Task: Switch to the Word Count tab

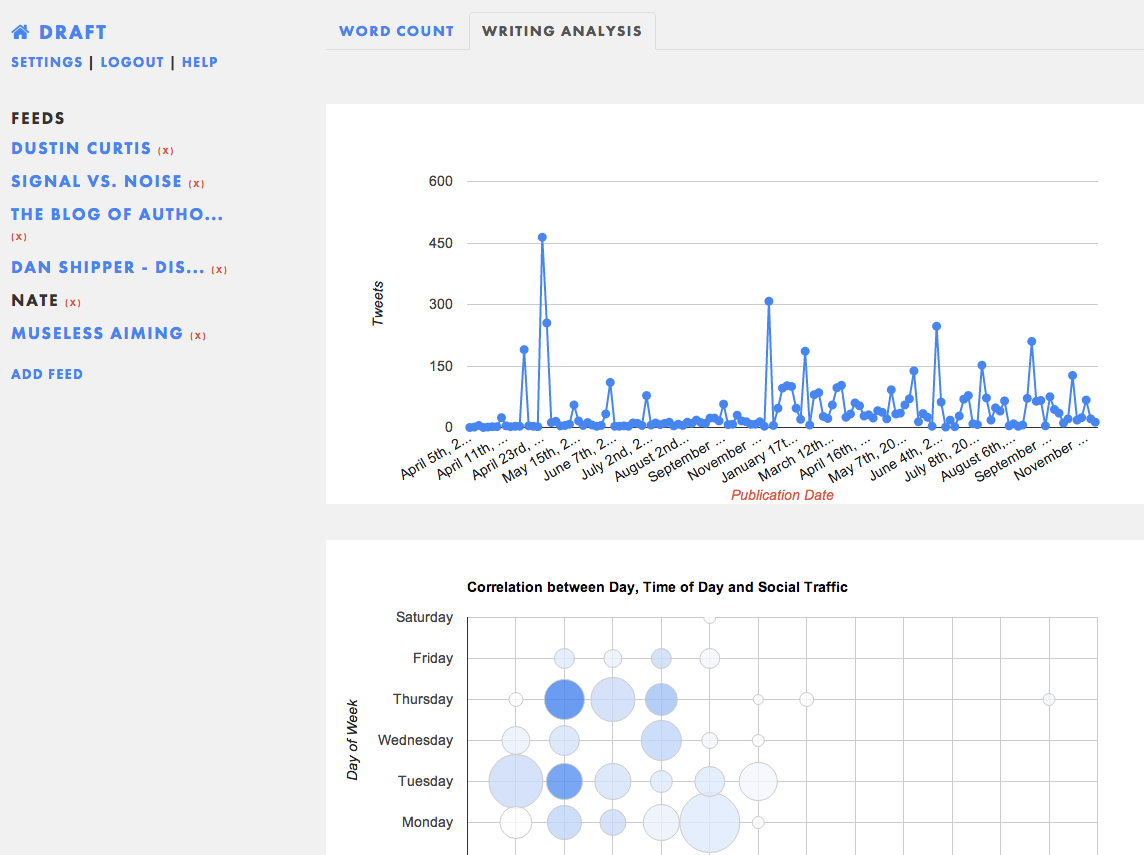Action: pos(396,31)
